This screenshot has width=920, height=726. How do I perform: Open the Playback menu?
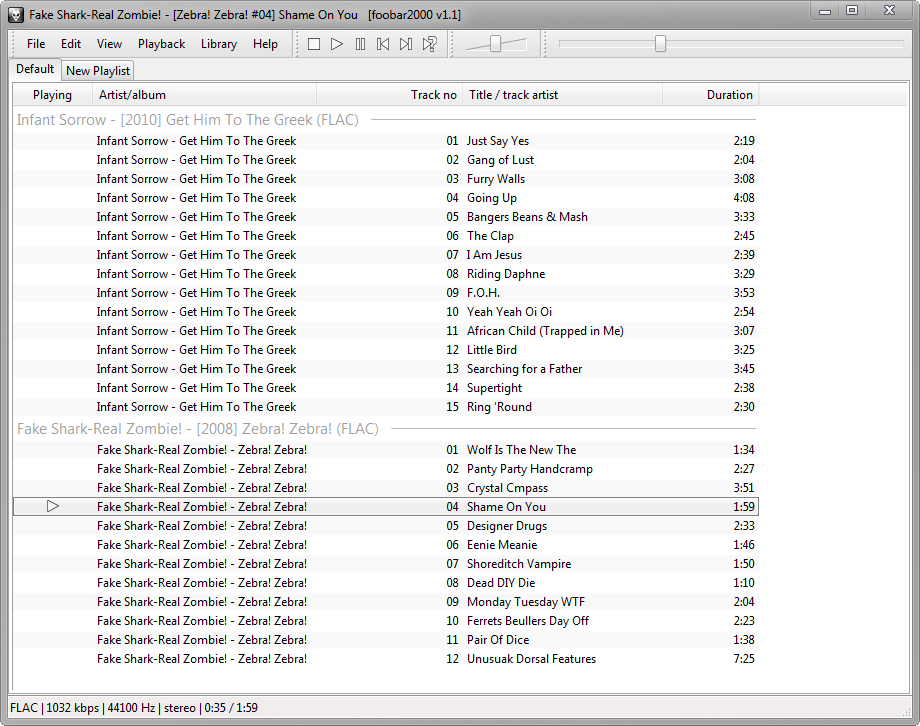(x=161, y=44)
